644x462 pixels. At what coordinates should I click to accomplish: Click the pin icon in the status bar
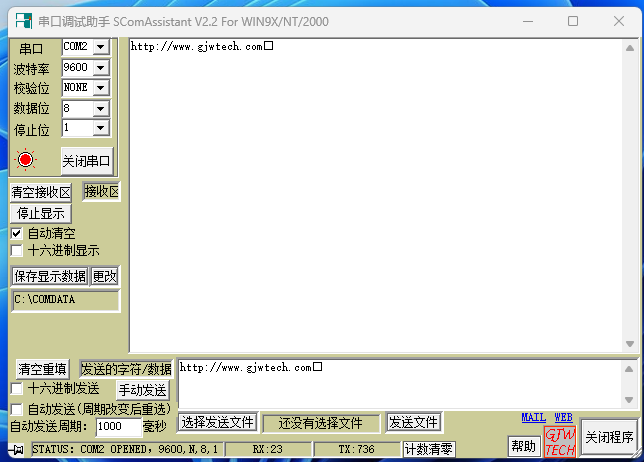17,450
